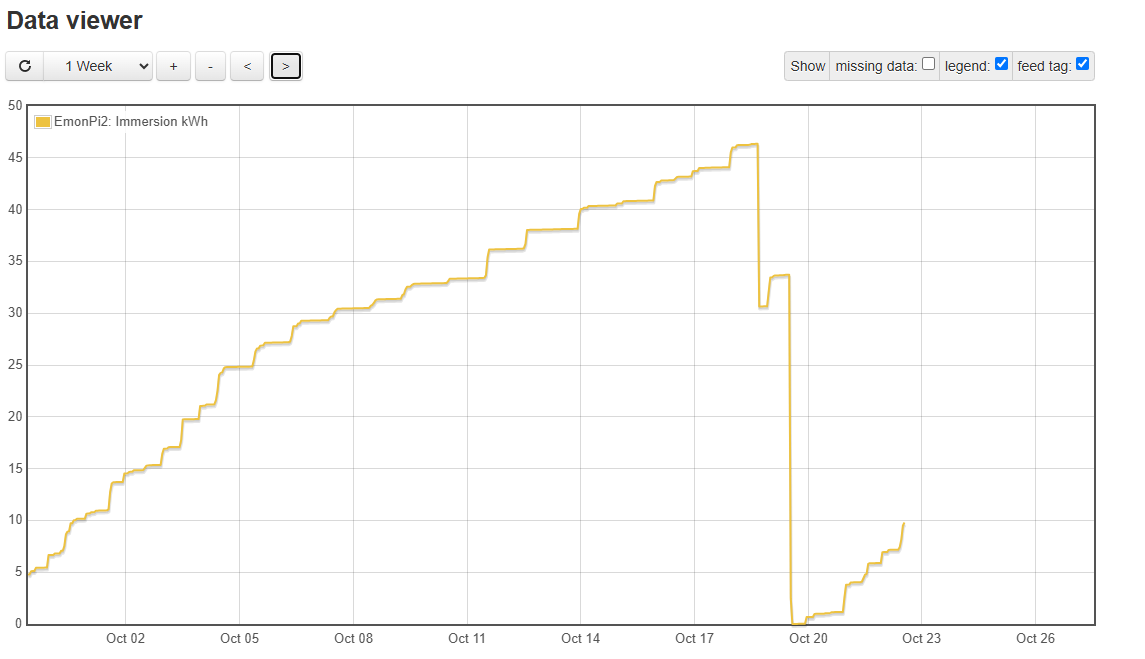Enable the missing data checkbox
The height and width of the screenshot is (659, 1145).
click(928, 64)
